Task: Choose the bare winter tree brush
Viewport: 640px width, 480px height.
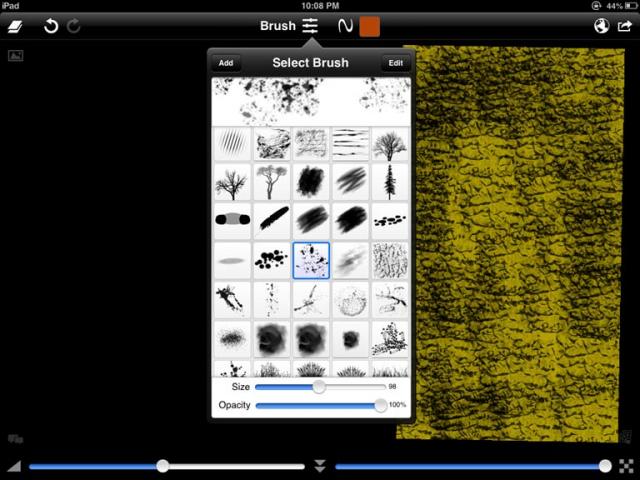Action: coord(231,182)
